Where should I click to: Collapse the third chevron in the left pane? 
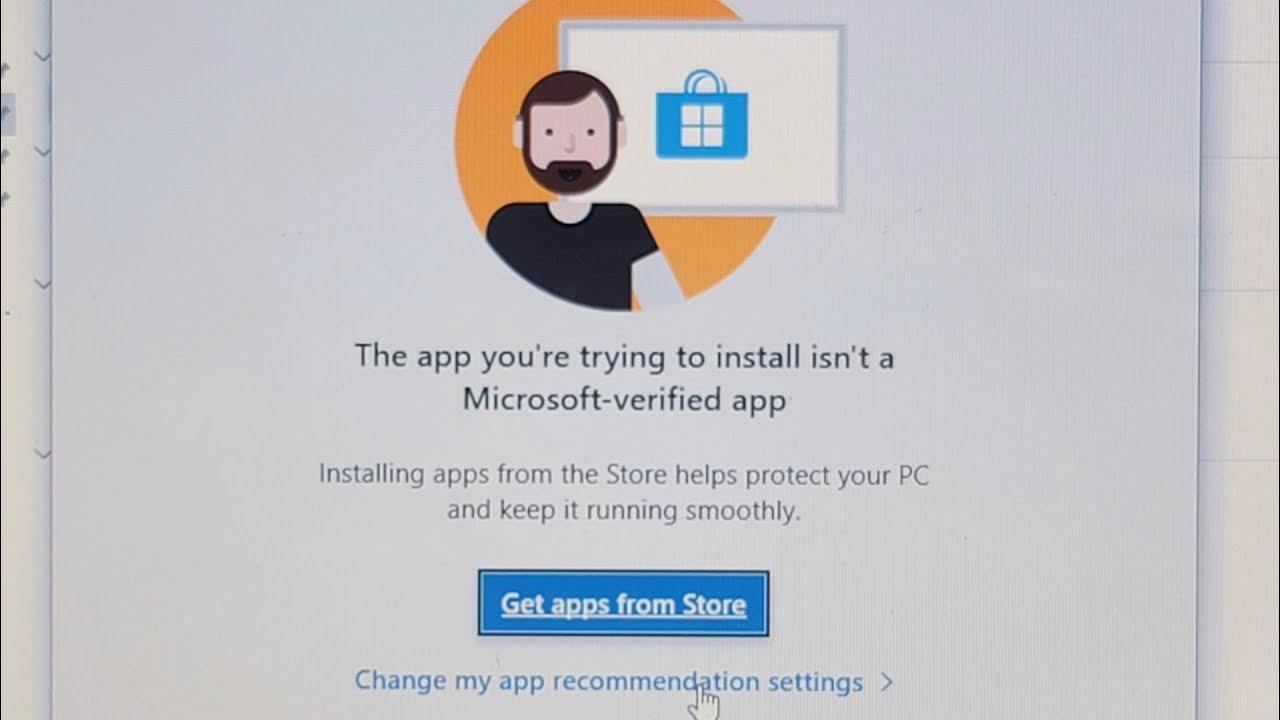[42, 284]
